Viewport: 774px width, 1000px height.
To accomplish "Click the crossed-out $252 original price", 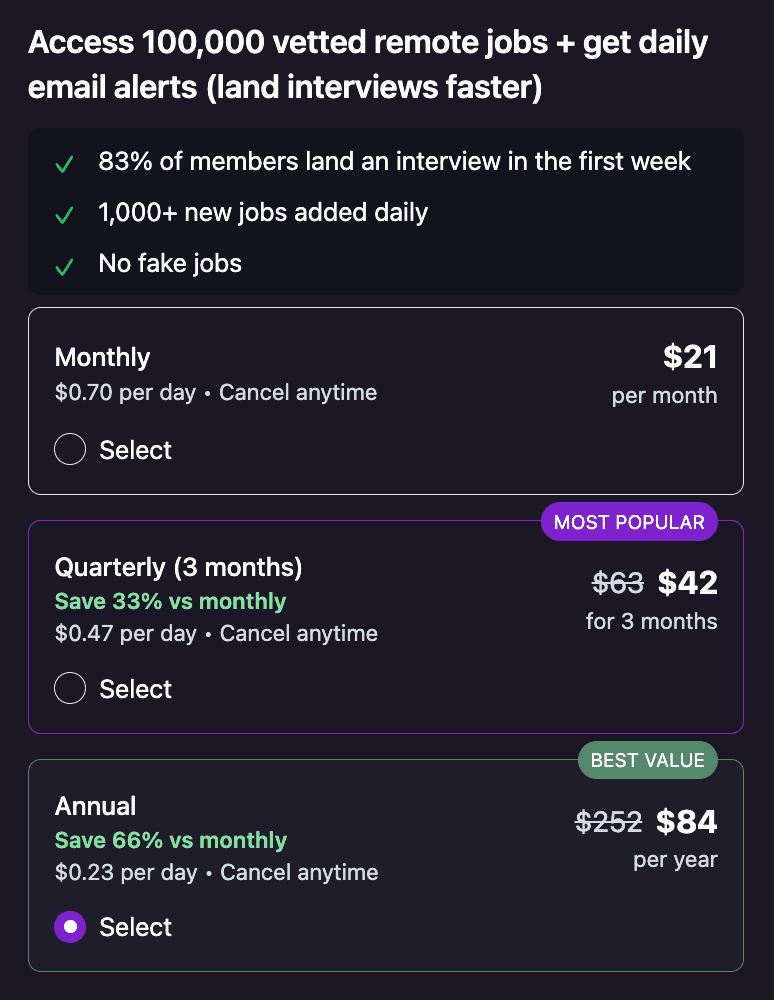I will (609, 821).
